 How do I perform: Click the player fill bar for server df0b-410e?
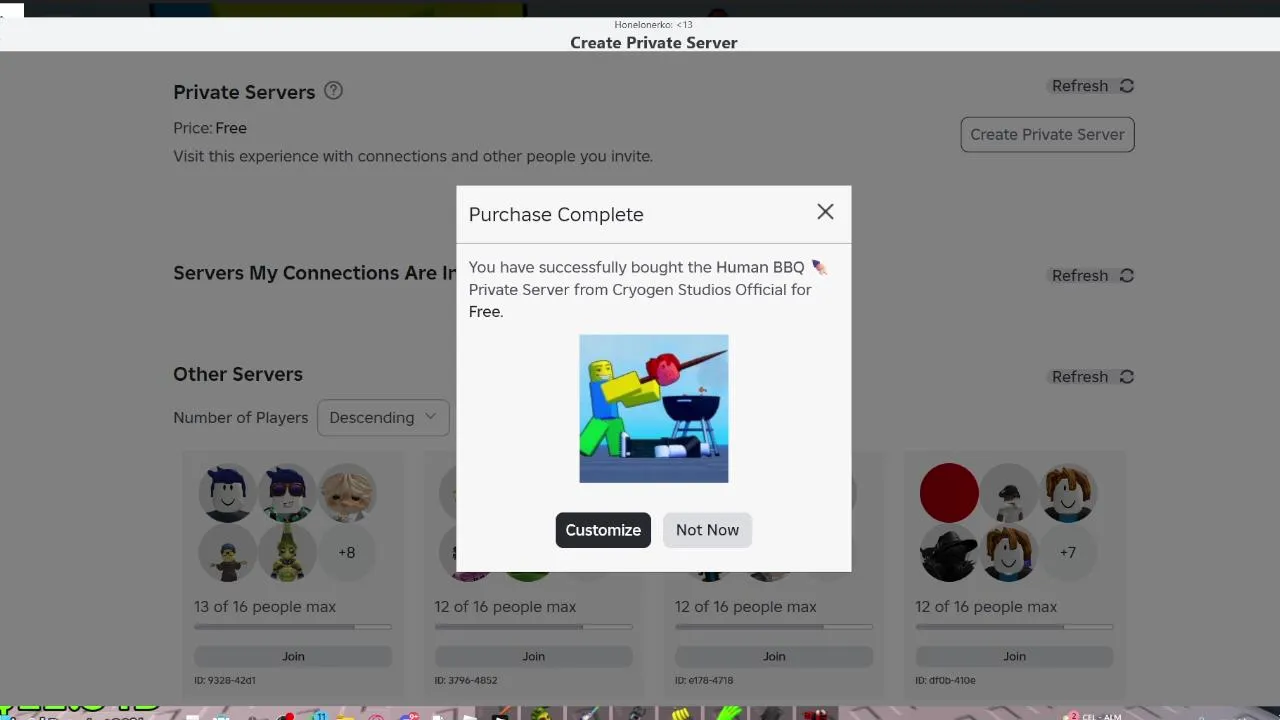pyautogui.click(x=1014, y=627)
